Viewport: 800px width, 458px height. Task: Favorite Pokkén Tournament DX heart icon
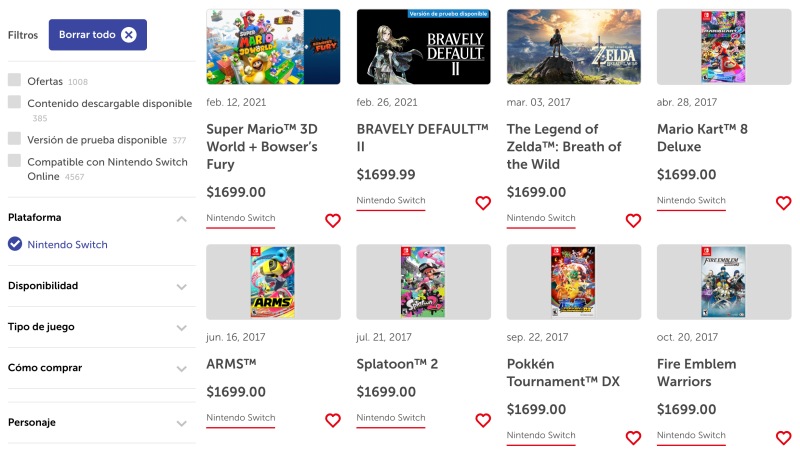[x=633, y=438]
